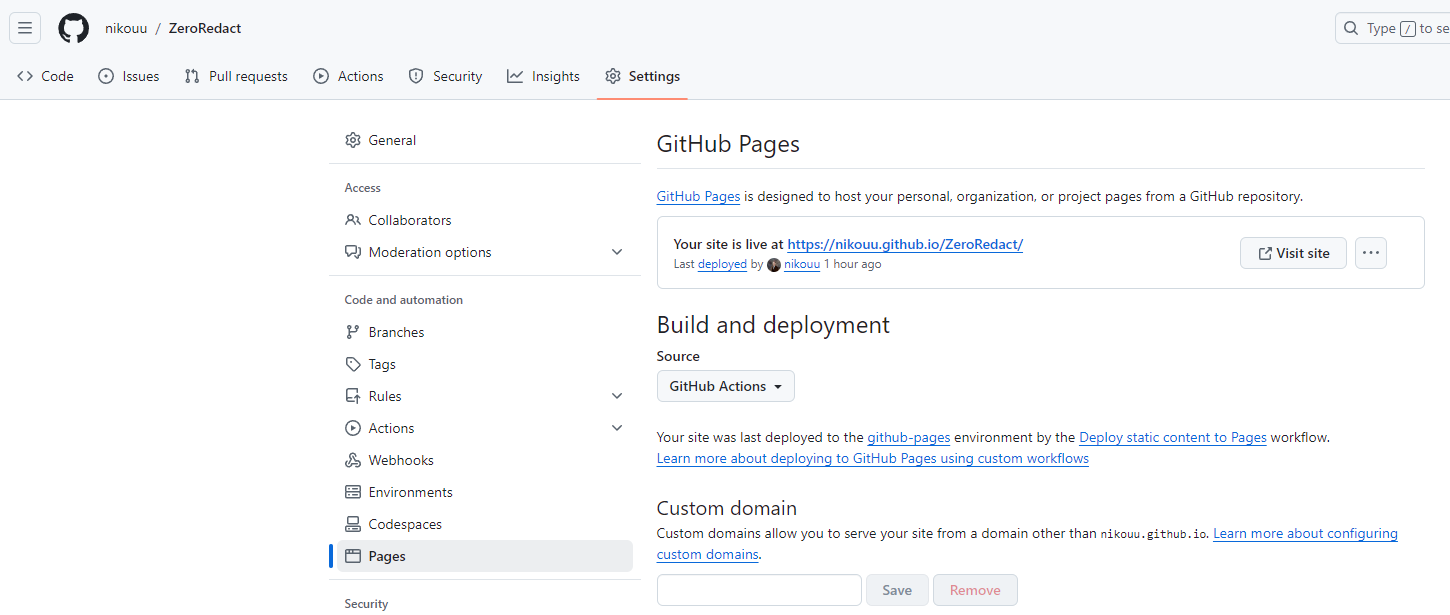Switch to the Pull requests tab
Screen dimensions: 1450x615
(x=236, y=76)
